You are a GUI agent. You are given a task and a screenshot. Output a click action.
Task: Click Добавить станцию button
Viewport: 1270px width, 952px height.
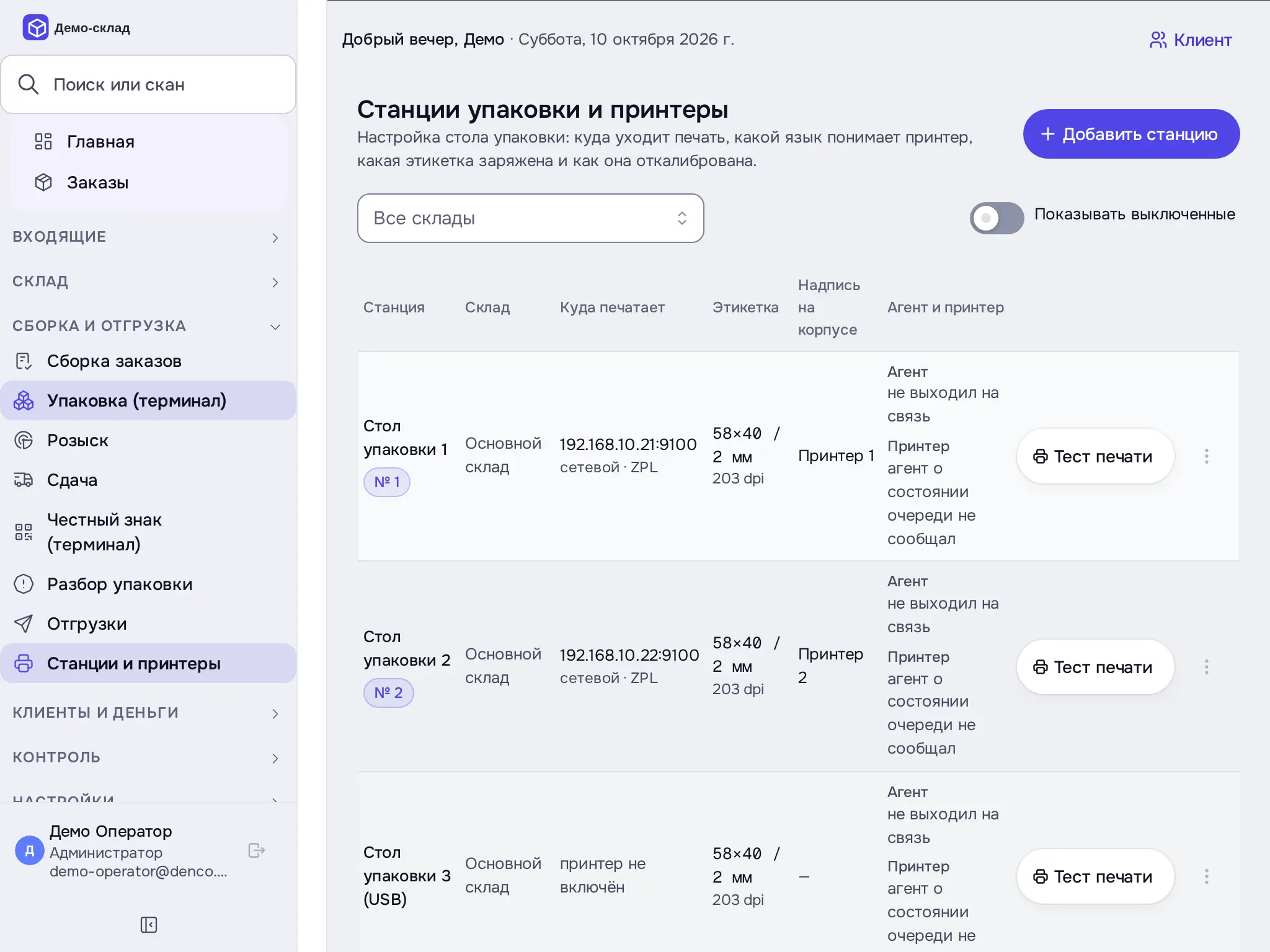tap(1131, 134)
